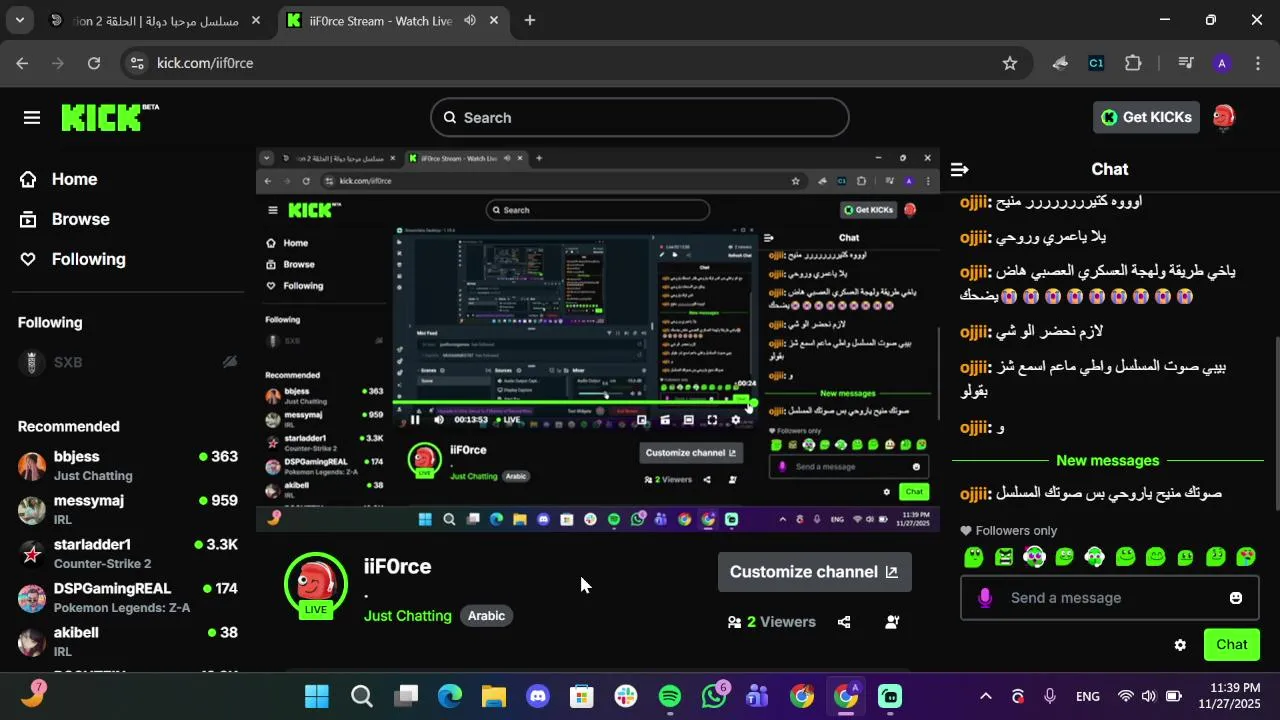Open Discord from the taskbar
Viewport: 1280px width, 720px height.
click(x=538, y=696)
